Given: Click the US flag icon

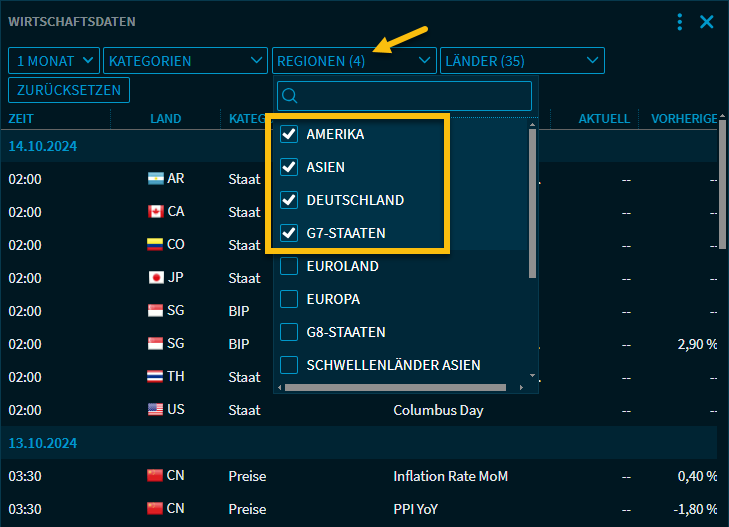Looking at the screenshot, I should [x=155, y=410].
